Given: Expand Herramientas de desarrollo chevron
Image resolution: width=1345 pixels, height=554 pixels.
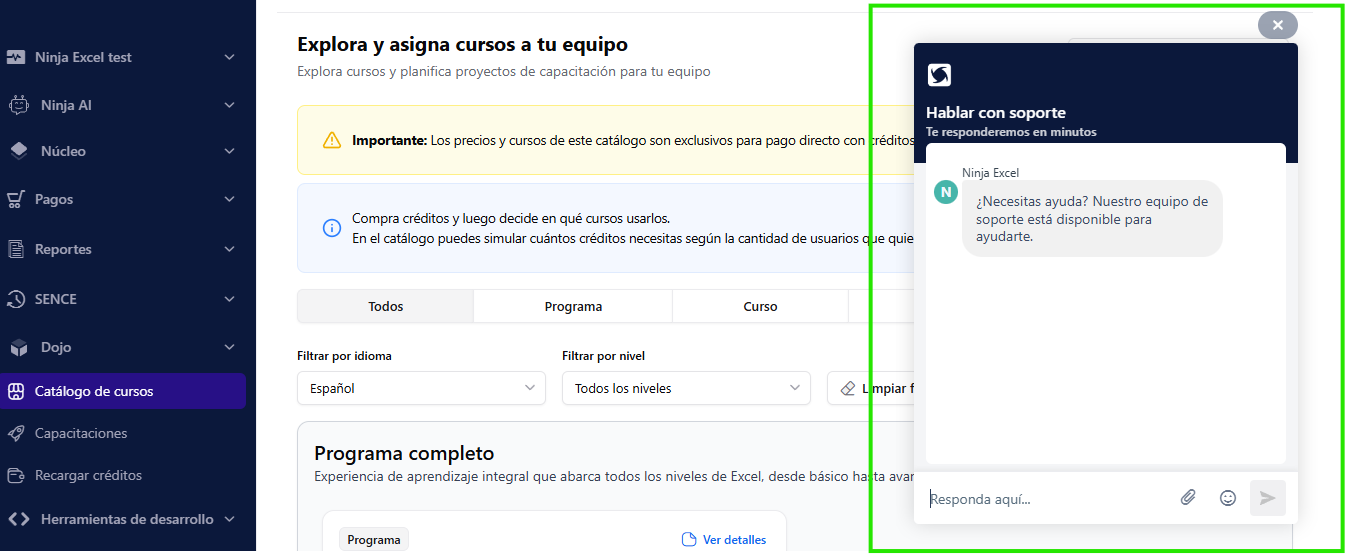Looking at the screenshot, I should click(230, 519).
